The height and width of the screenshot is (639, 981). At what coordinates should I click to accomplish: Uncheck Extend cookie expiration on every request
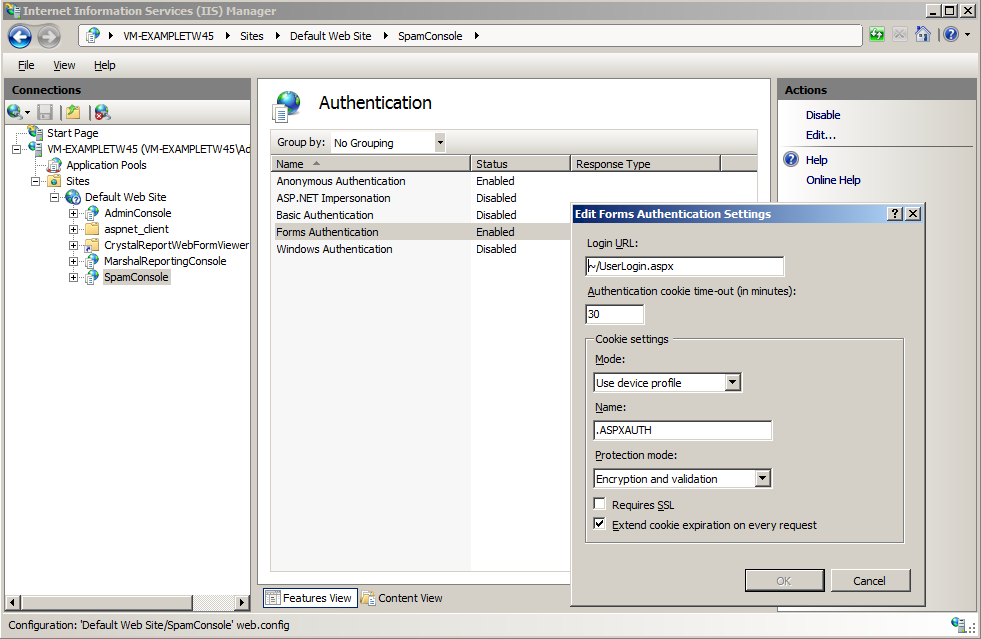pos(600,524)
